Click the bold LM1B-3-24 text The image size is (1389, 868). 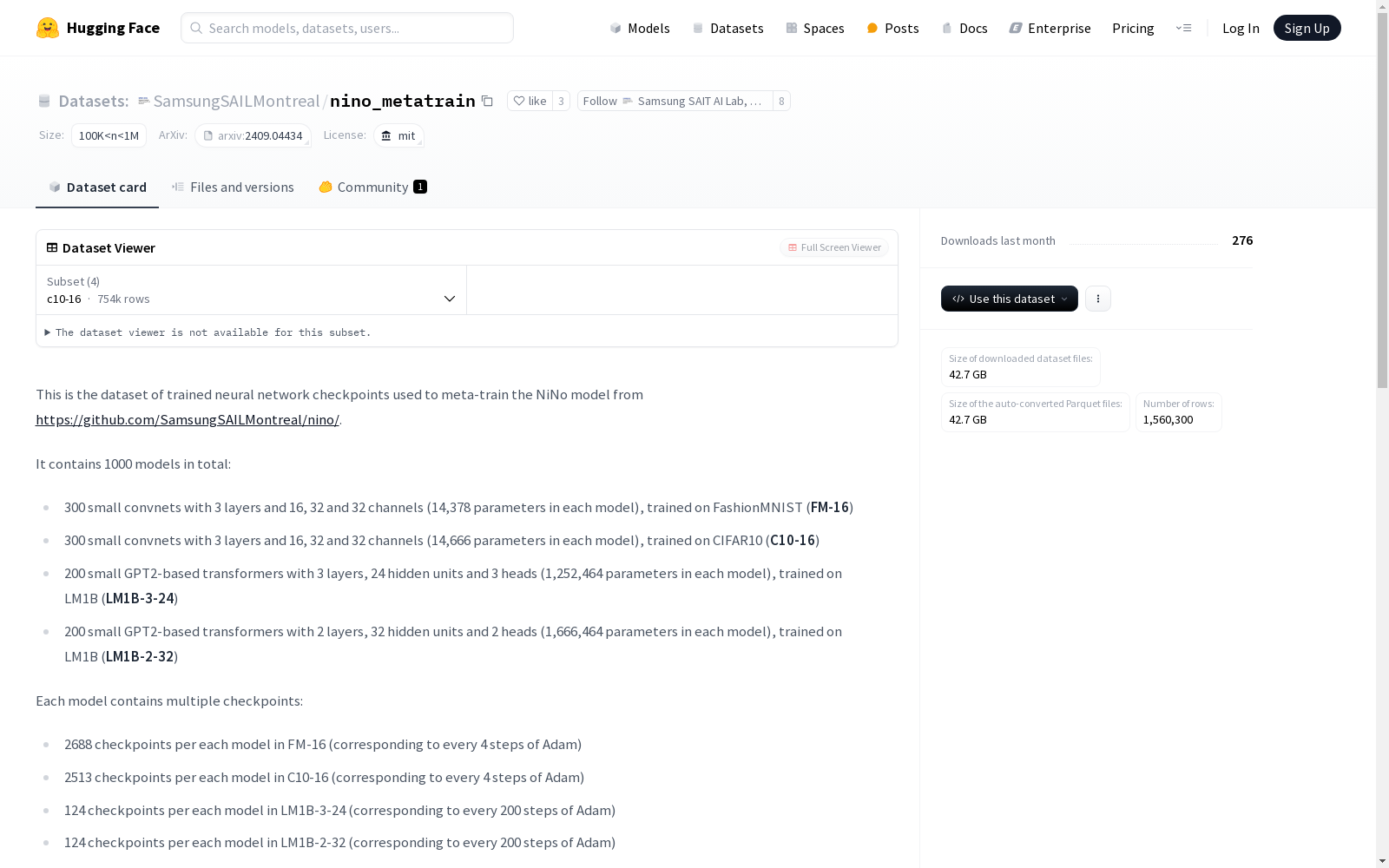[x=140, y=598]
